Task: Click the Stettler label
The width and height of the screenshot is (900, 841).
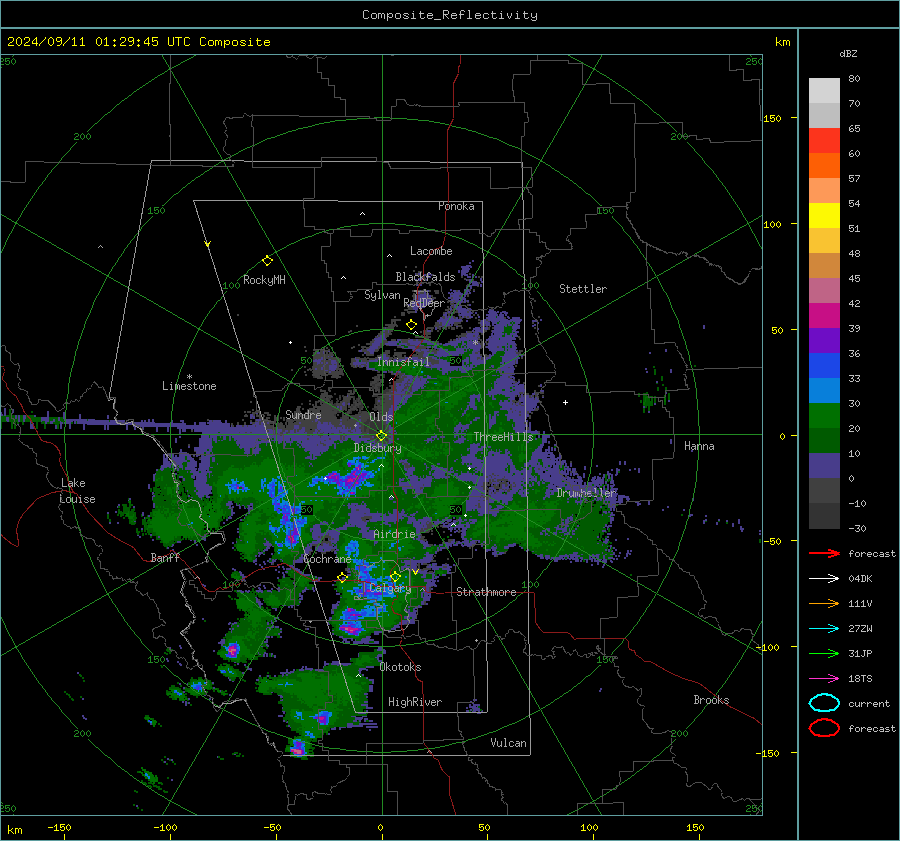Action: point(583,289)
